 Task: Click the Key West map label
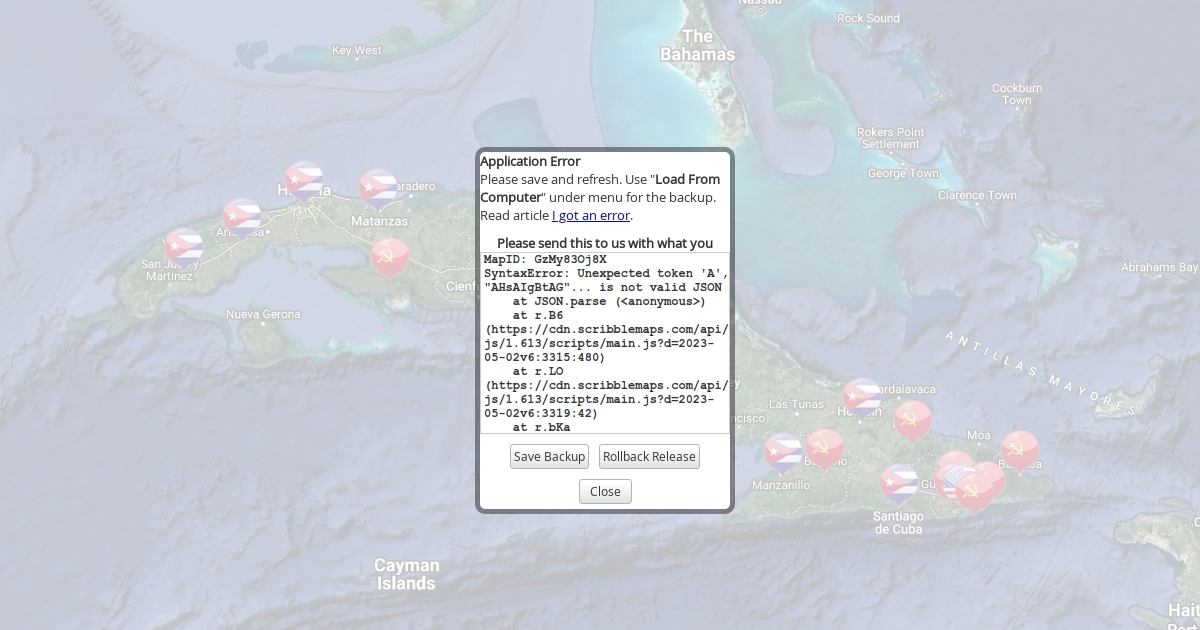356,50
